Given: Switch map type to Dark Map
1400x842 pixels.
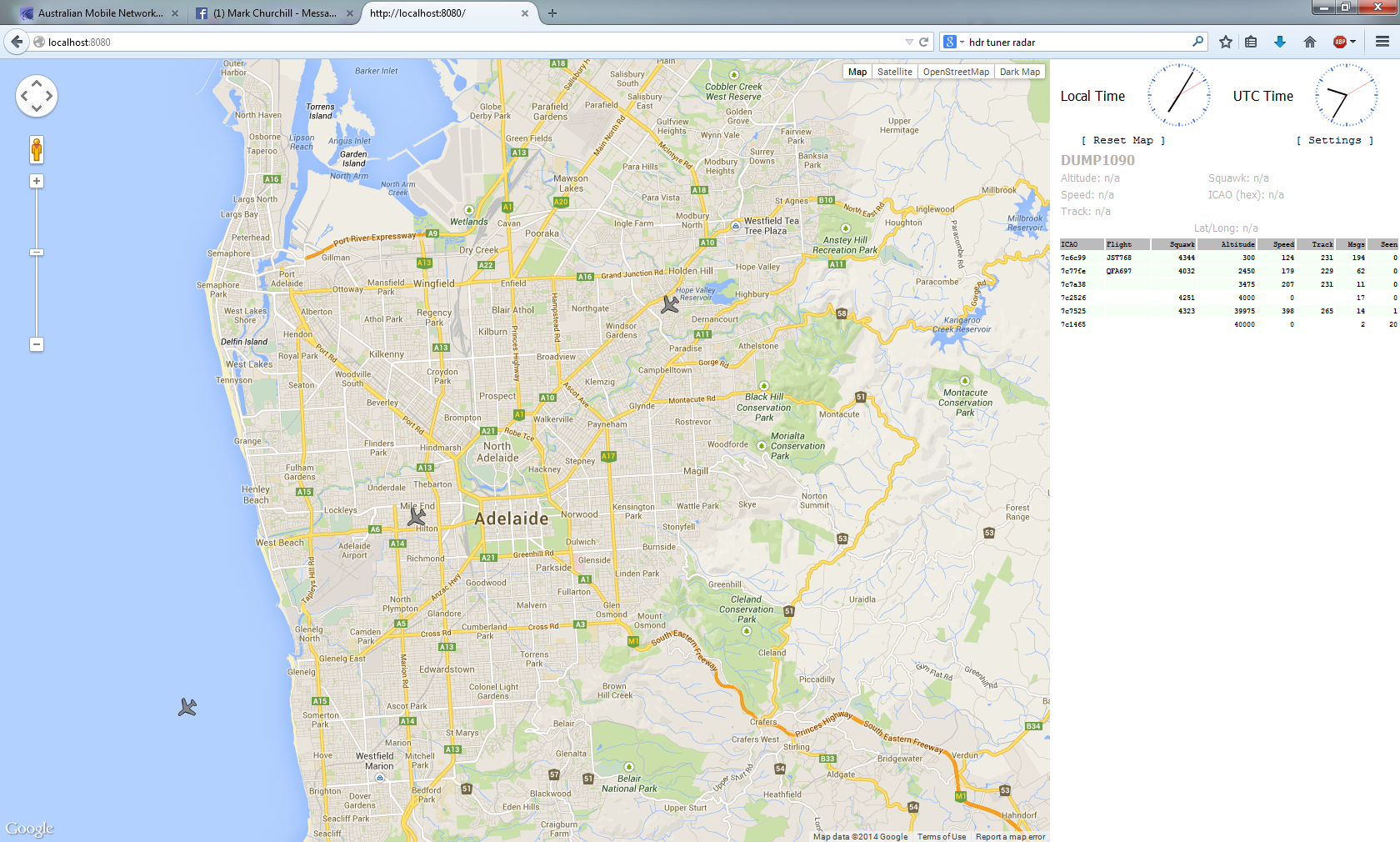Looking at the screenshot, I should click(x=1020, y=72).
